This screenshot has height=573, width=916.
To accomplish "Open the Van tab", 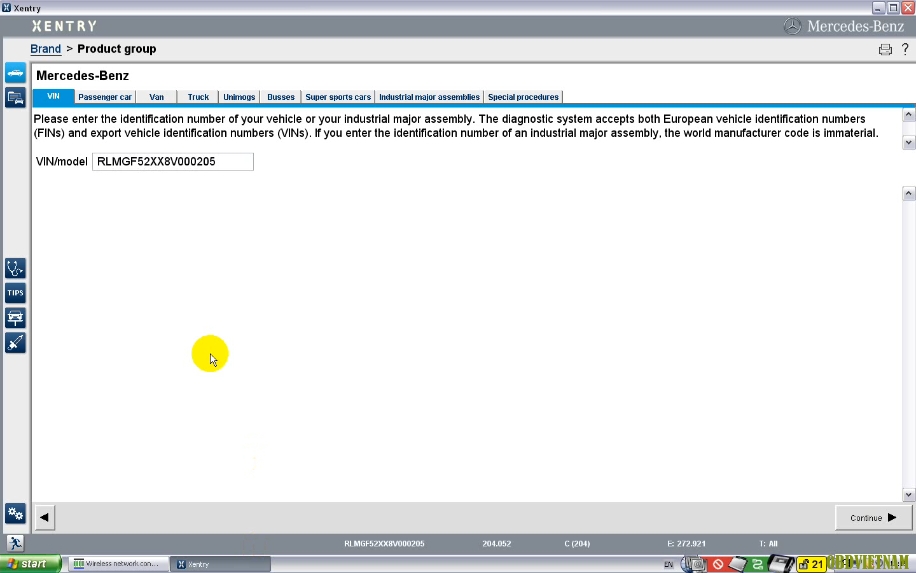I will click(157, 97).
